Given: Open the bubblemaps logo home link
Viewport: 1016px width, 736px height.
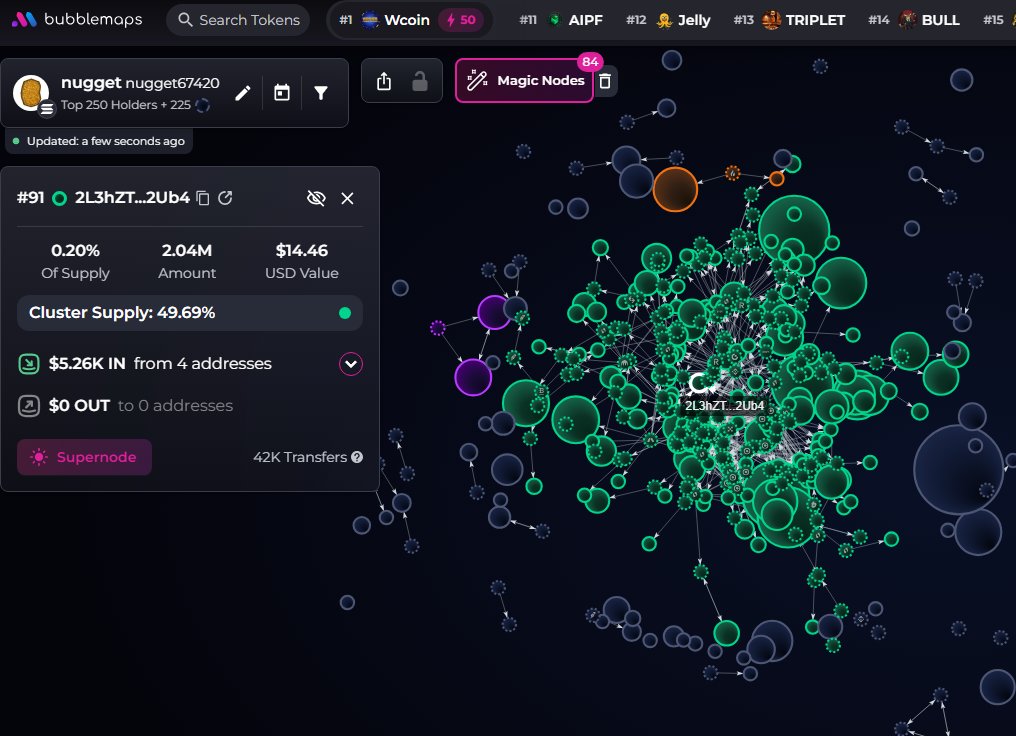Looking at the screenshot, I should pyautogui.click(x=77, y=19).
